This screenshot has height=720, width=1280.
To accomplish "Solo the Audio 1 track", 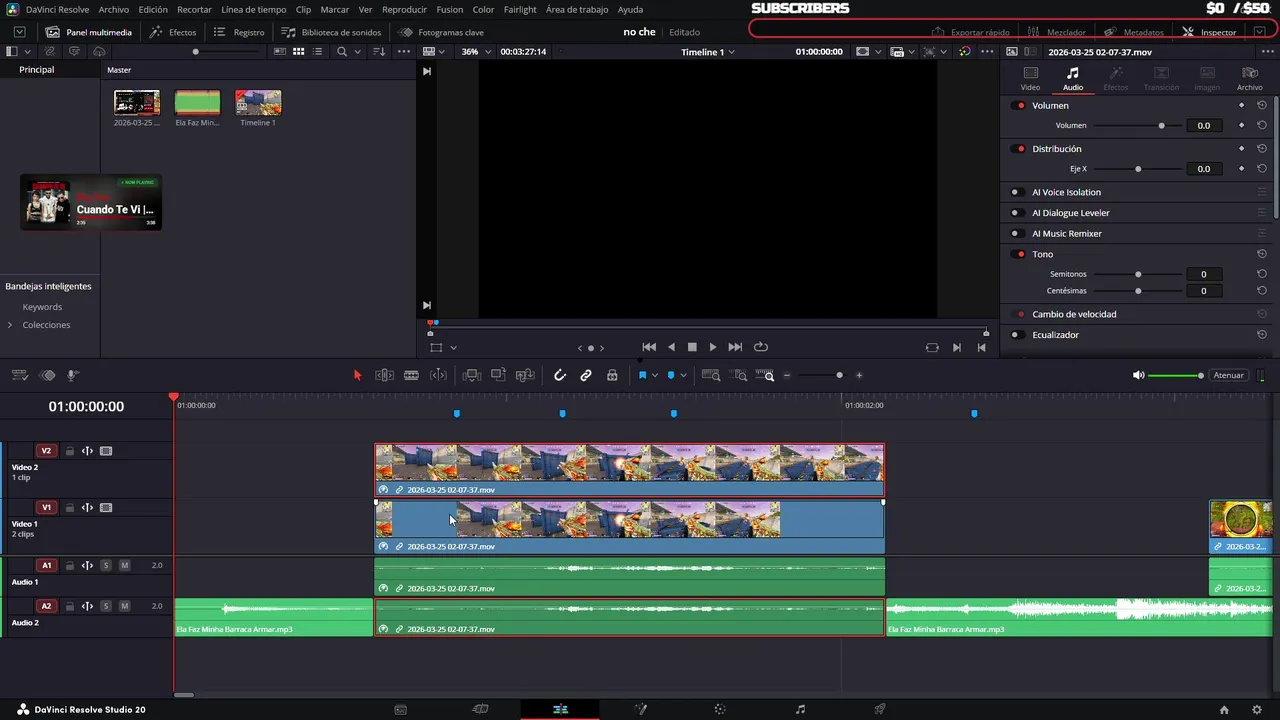I will (106, 565).
